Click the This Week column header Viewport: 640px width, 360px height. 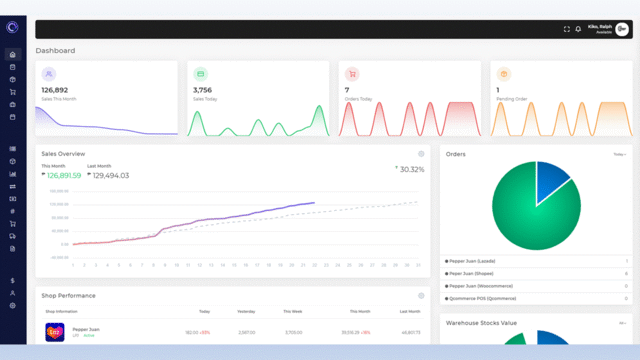[293, 311]
